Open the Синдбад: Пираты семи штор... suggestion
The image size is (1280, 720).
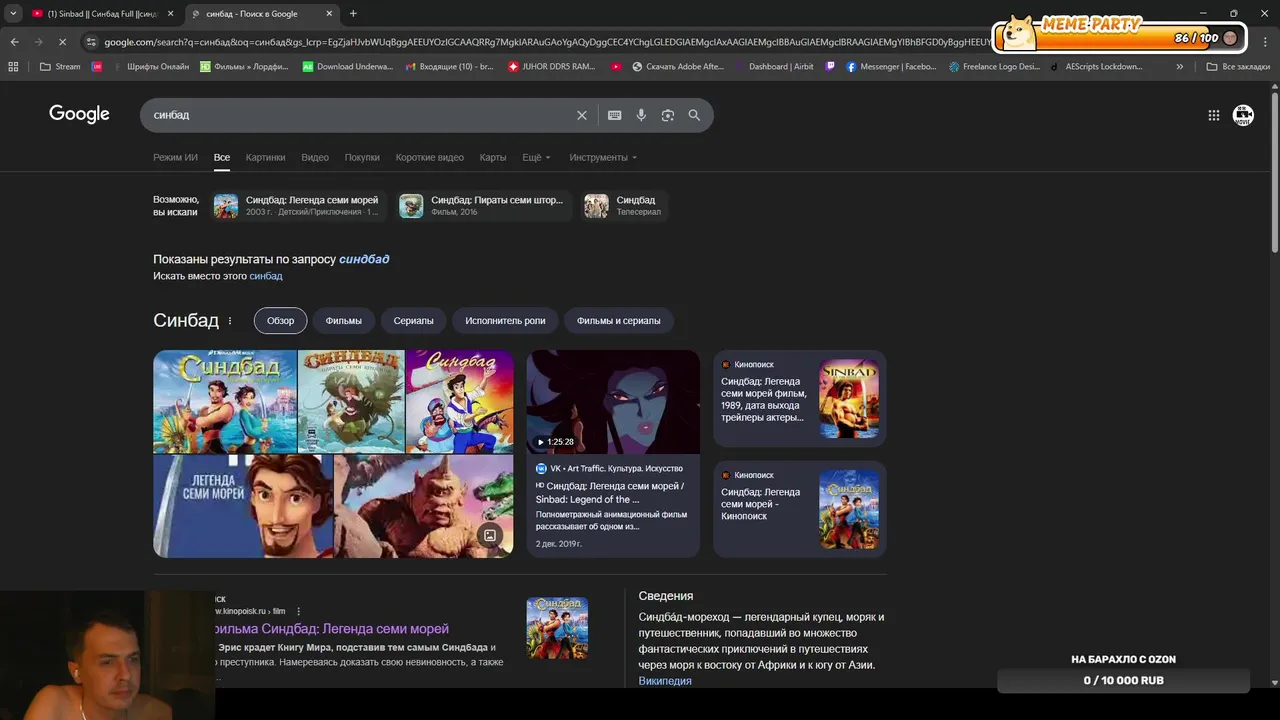[483, 206]
